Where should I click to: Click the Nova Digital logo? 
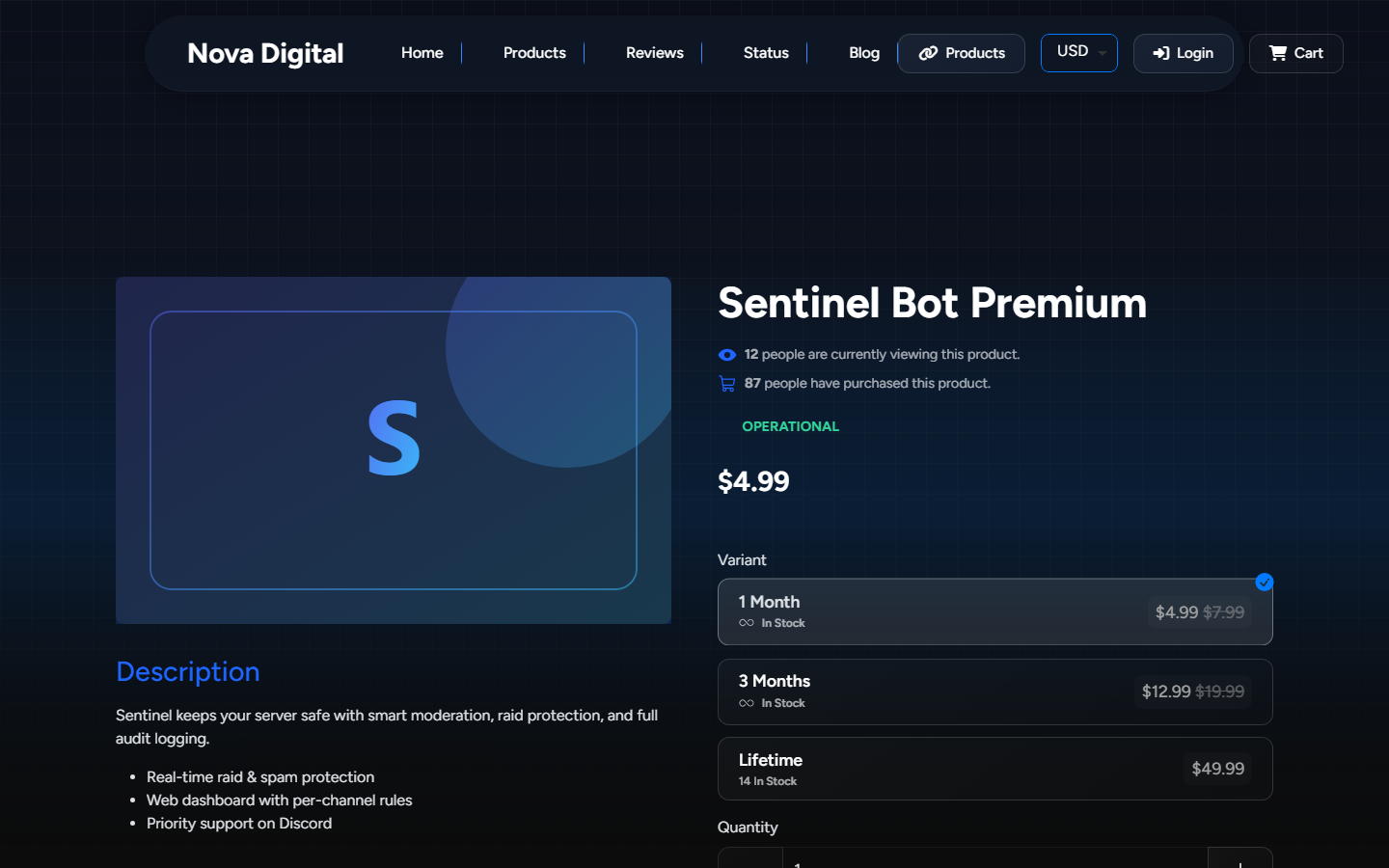[x=265, y=53]
